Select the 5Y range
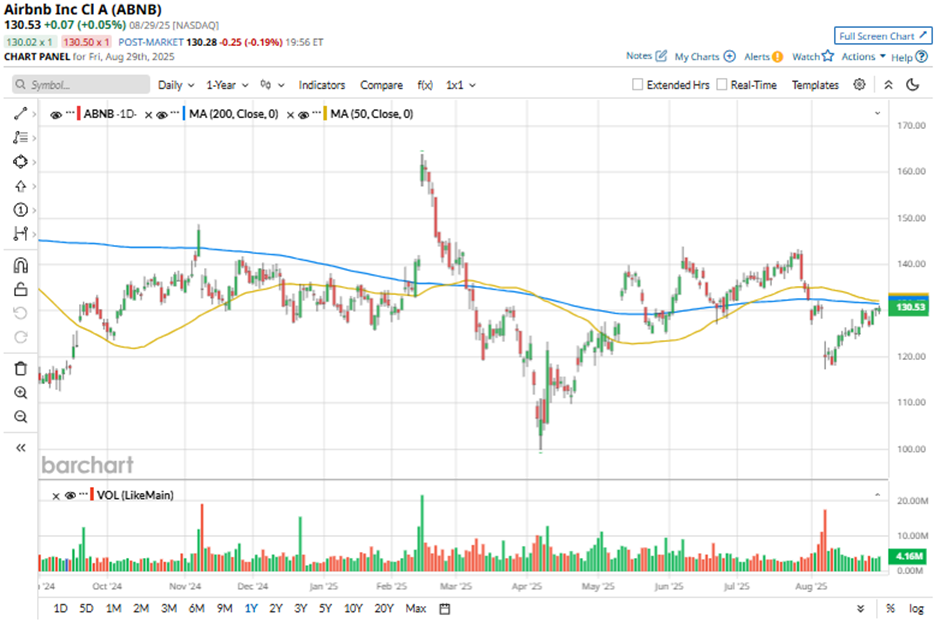940x628 pixels. coord(325,609)
